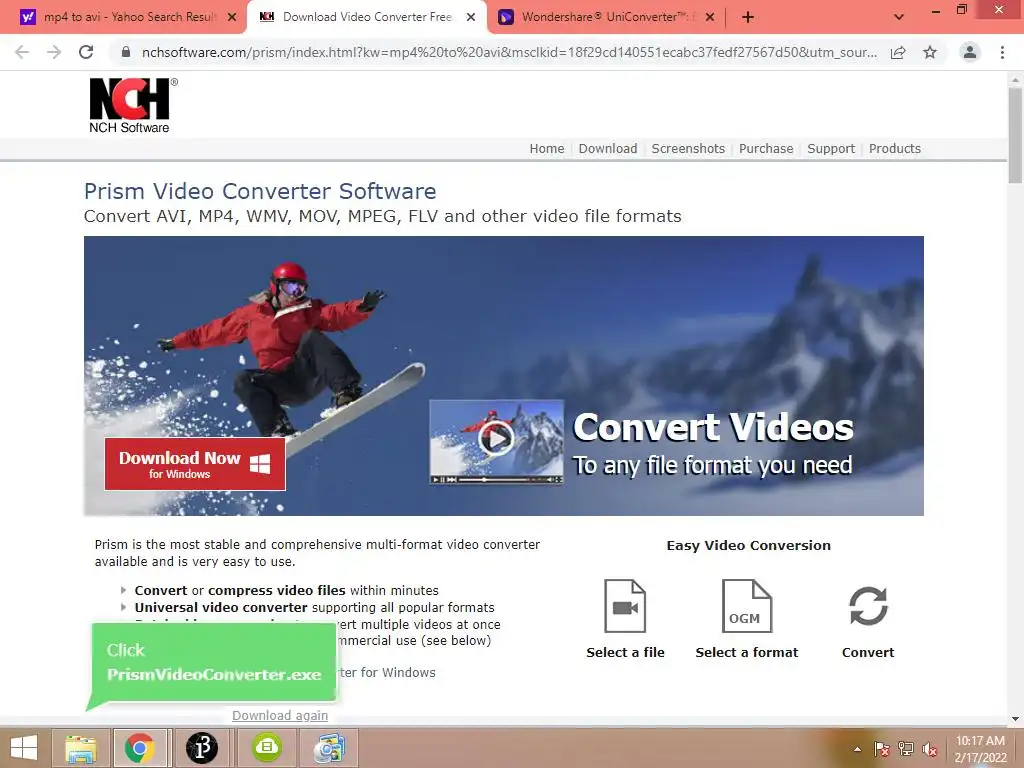The height and width of the screenshot is (768, 1024).
Task: Click the PrismVideoConverter.exe green tooltip
Action: (x=213, y=662)
